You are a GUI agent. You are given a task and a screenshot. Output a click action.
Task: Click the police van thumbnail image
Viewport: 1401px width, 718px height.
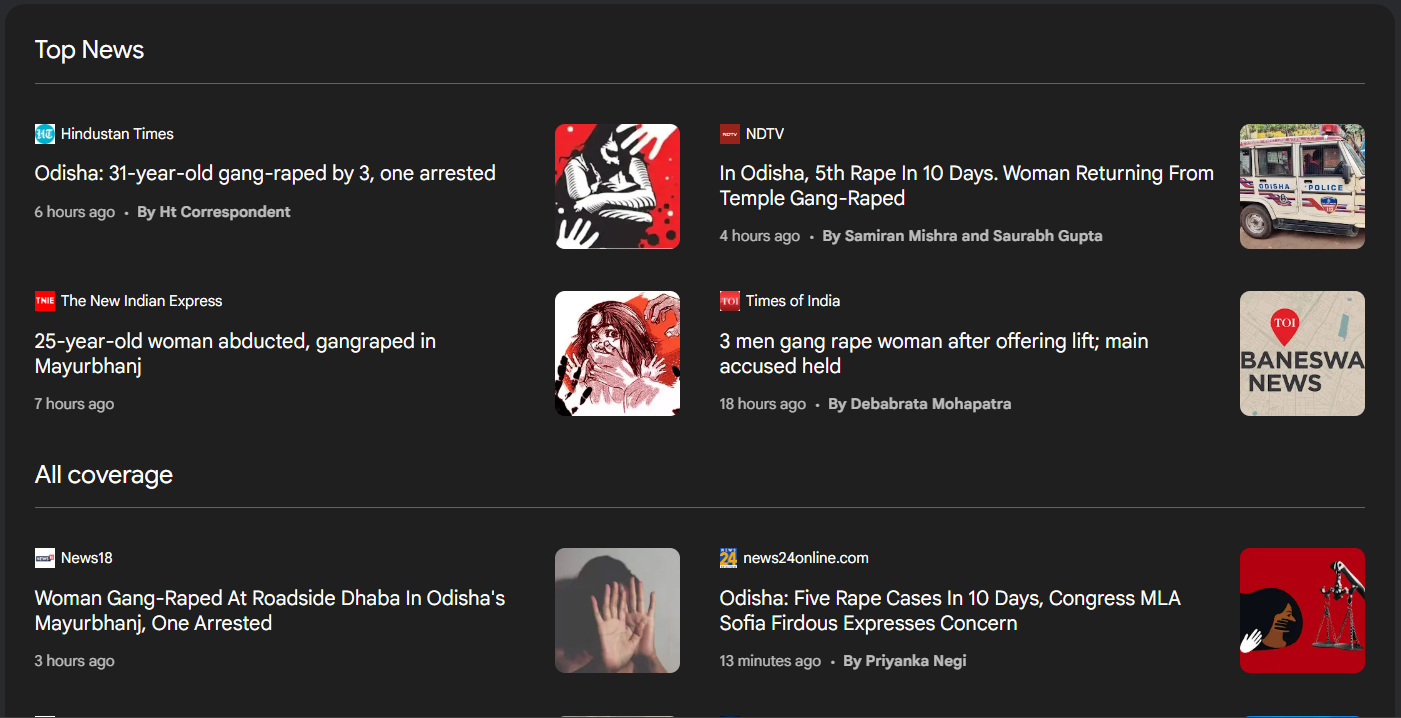(1302, 186)
